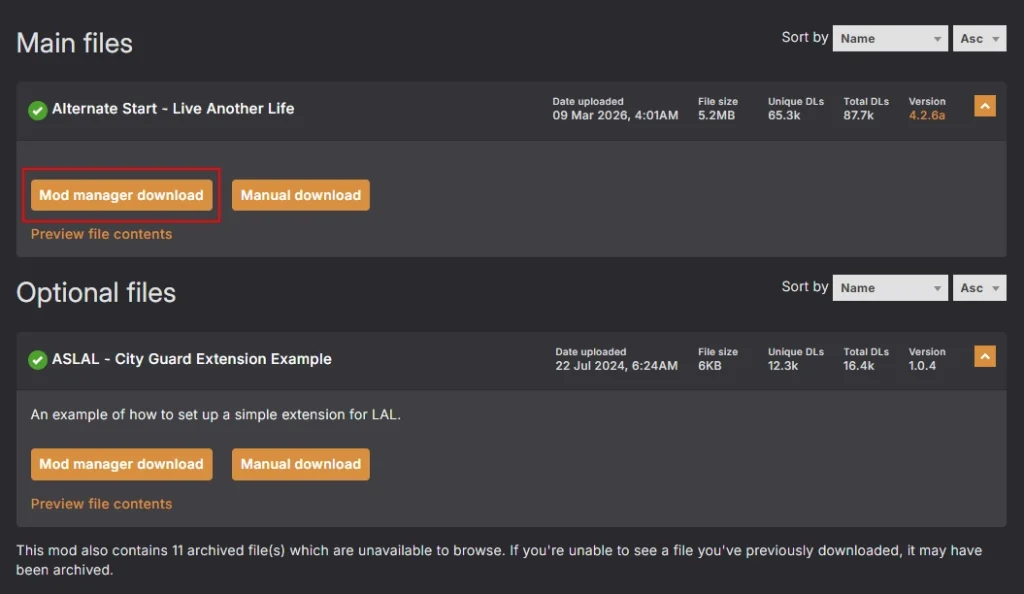The width and height of the screenshot is (1024, 594).
Task: Open the Optional files Asc order dropdown
Action: click(x=978, y=288)
